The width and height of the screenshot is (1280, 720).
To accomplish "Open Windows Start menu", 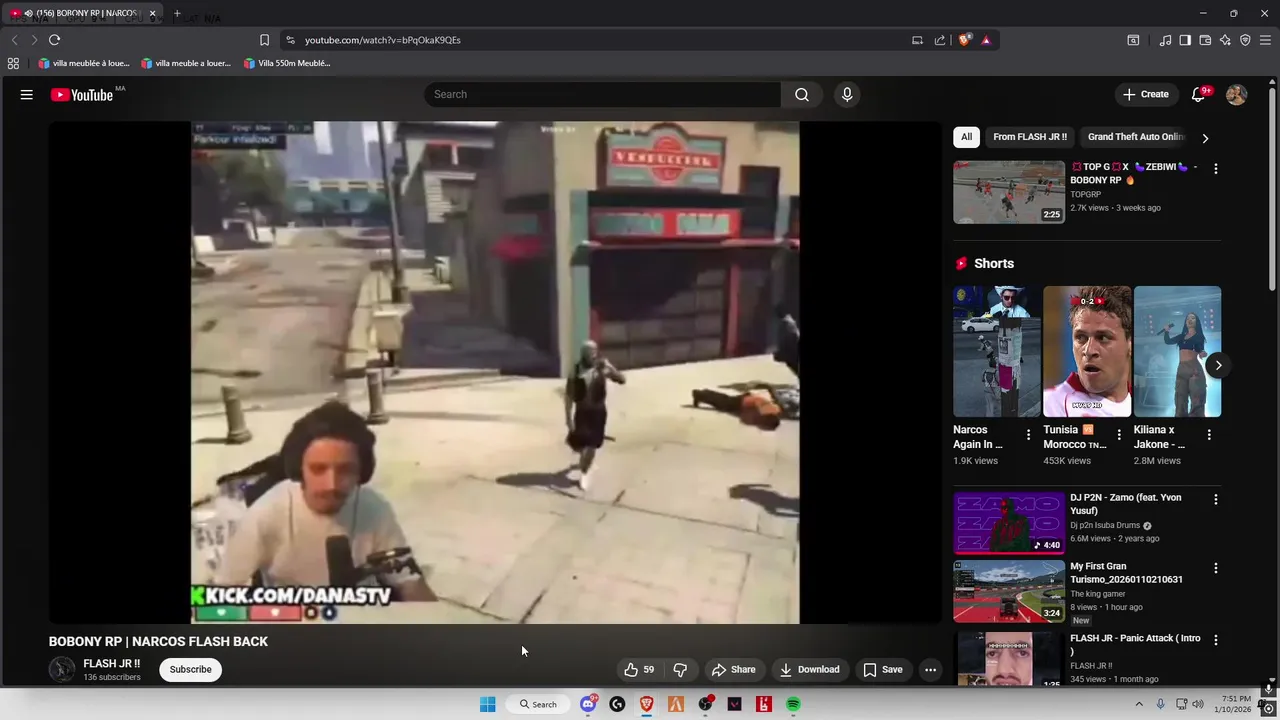I will [488, 705].
